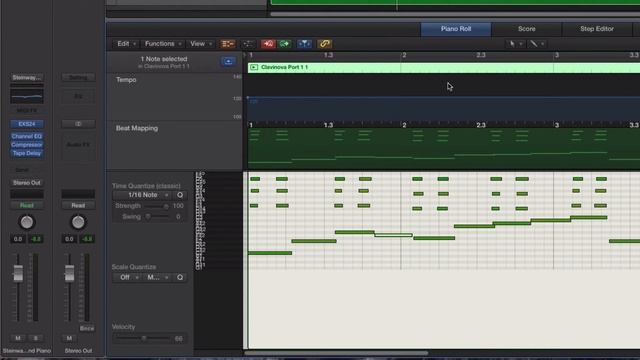Click the Time Quantize Q button
This screenshot has width=640, height=360.
click(x=180, y=195)
